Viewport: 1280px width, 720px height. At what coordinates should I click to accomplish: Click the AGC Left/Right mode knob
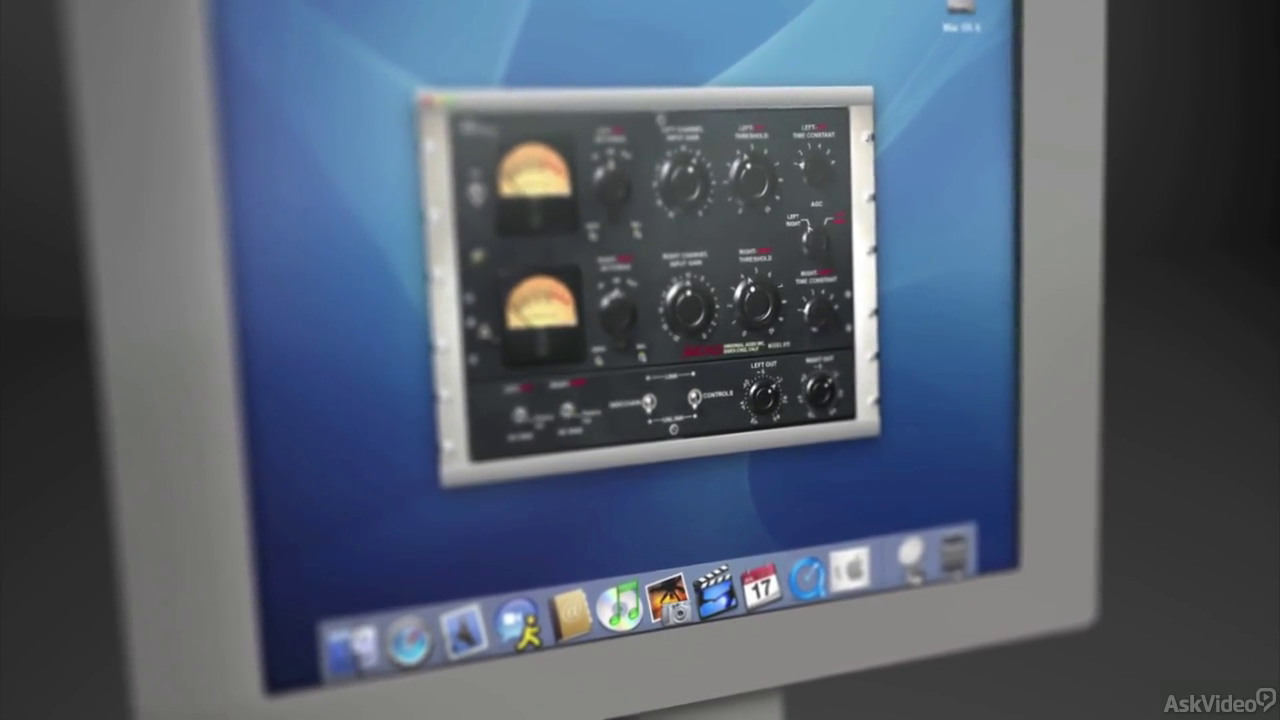[x=817, y=241]
